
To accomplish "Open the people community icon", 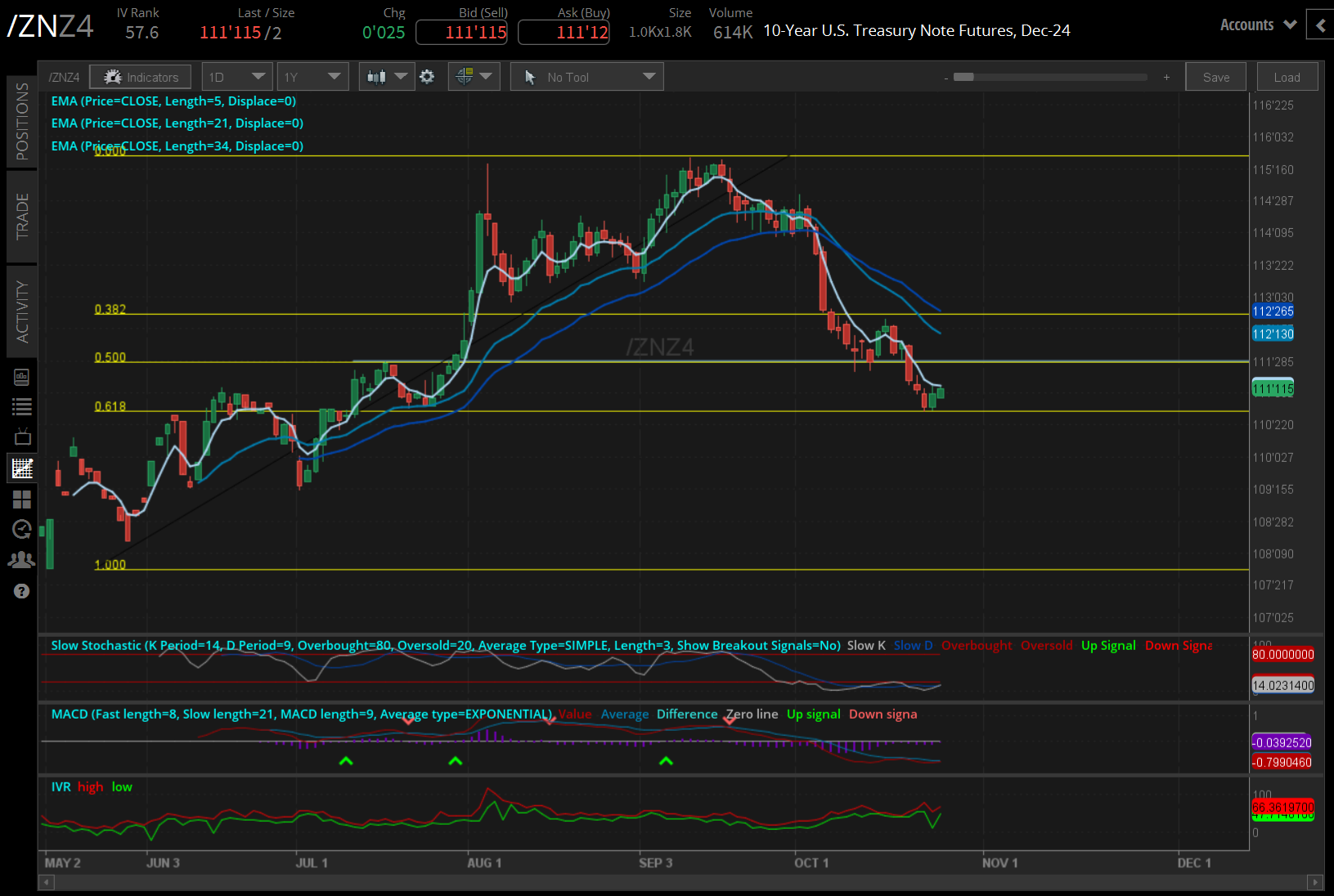I will point(22,560).
